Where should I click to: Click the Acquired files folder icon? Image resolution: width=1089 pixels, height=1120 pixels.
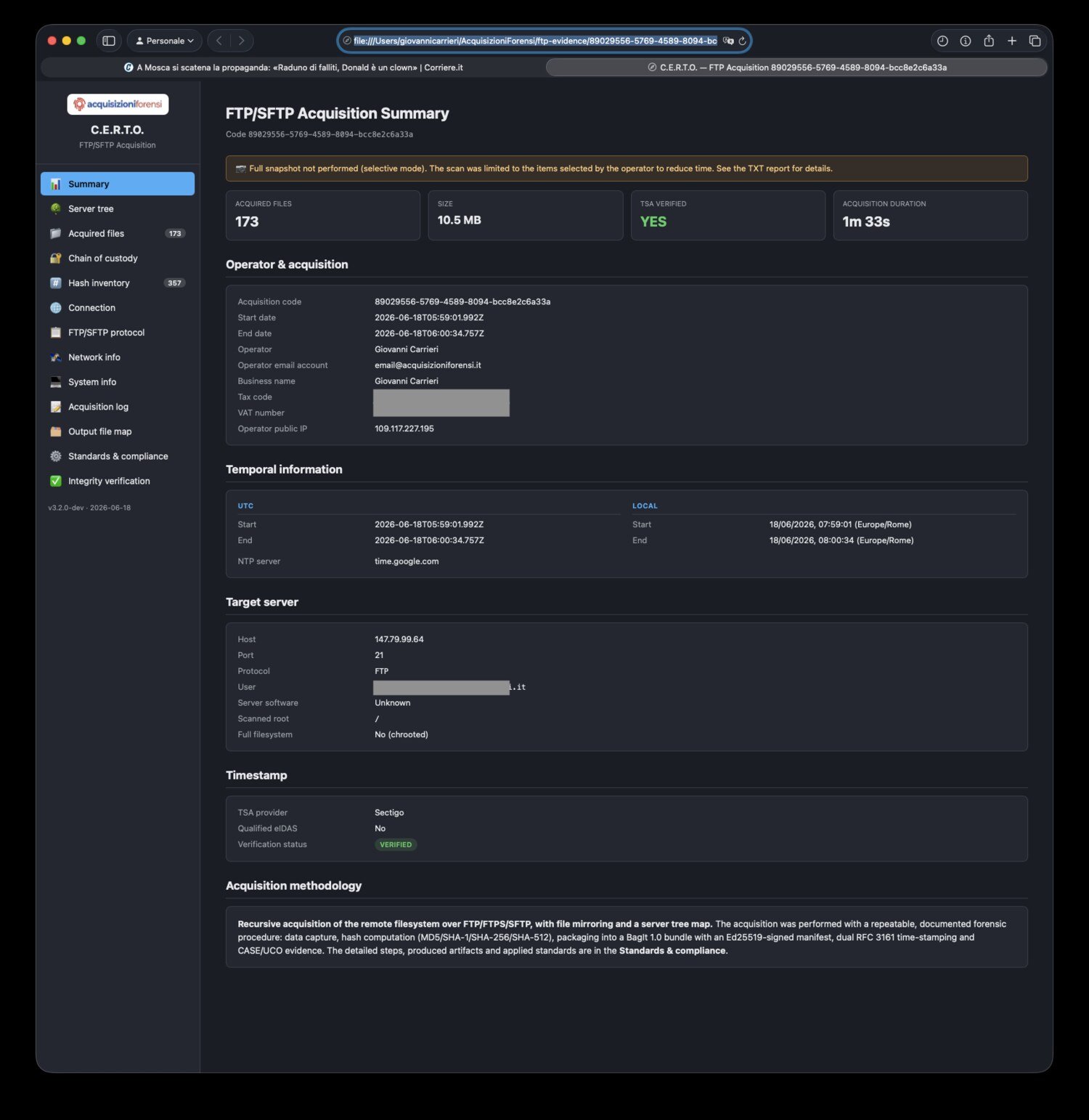[x=55, y=233]
